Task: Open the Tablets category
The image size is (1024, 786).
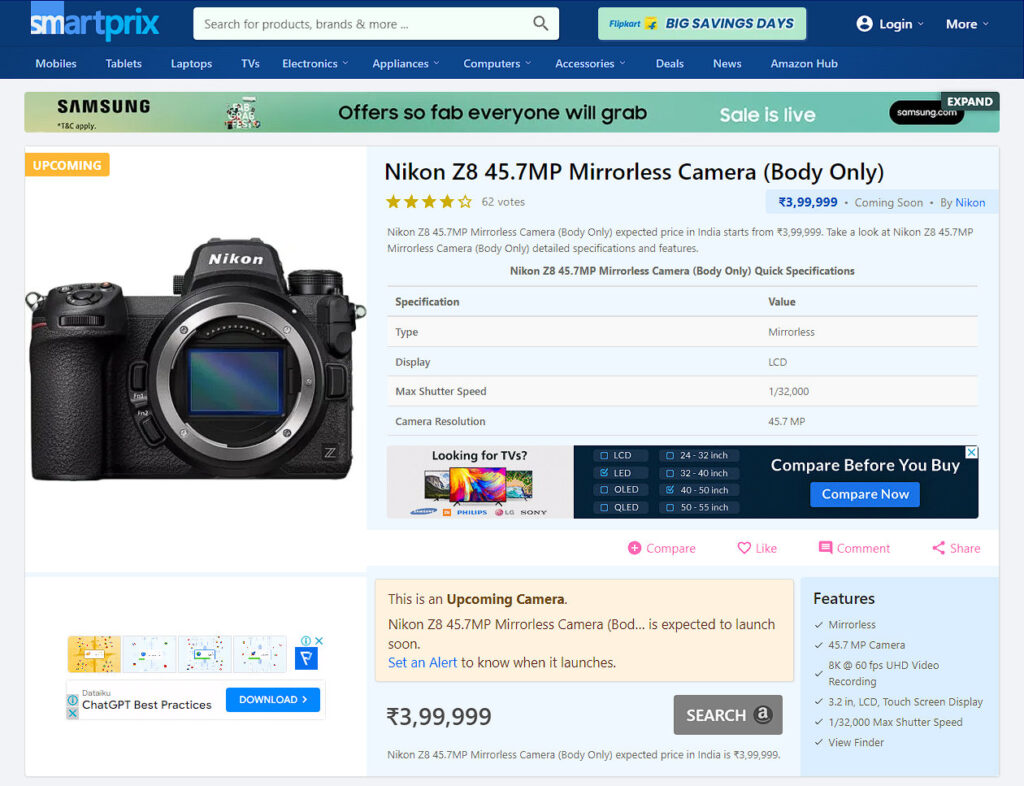Action: (123, 63)
